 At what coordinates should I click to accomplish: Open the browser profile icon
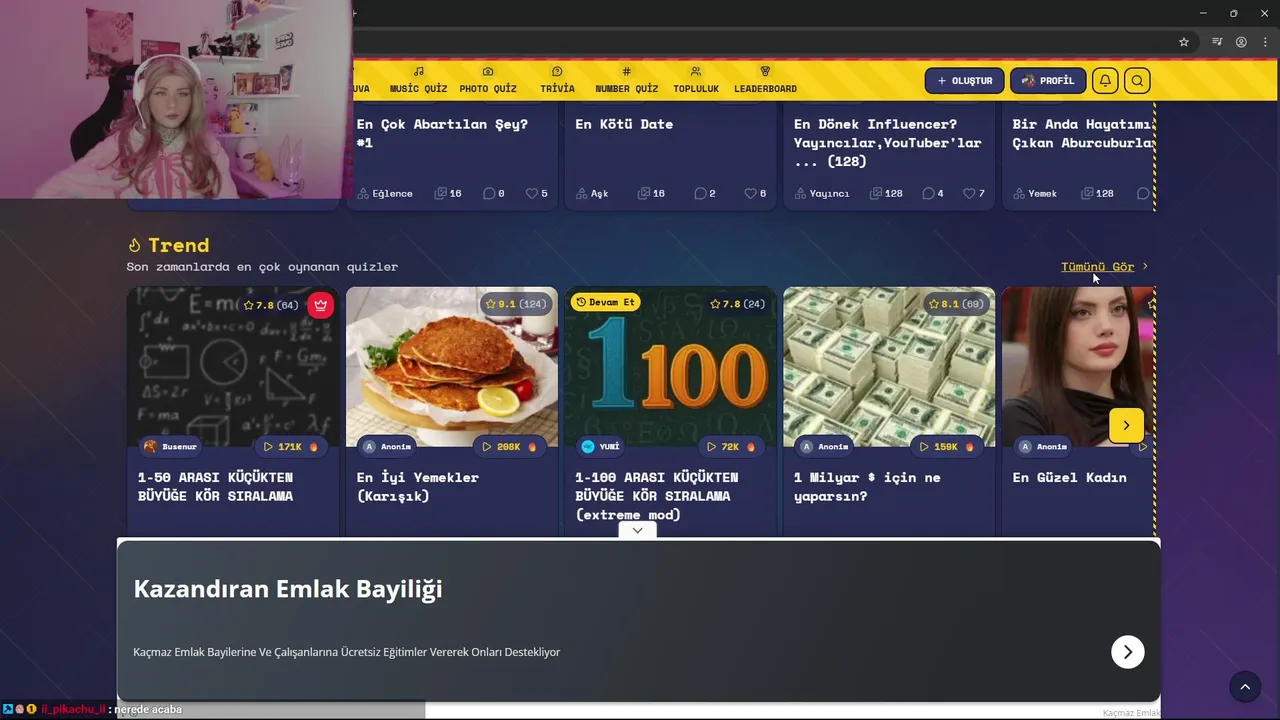[x=1241, y=42]
